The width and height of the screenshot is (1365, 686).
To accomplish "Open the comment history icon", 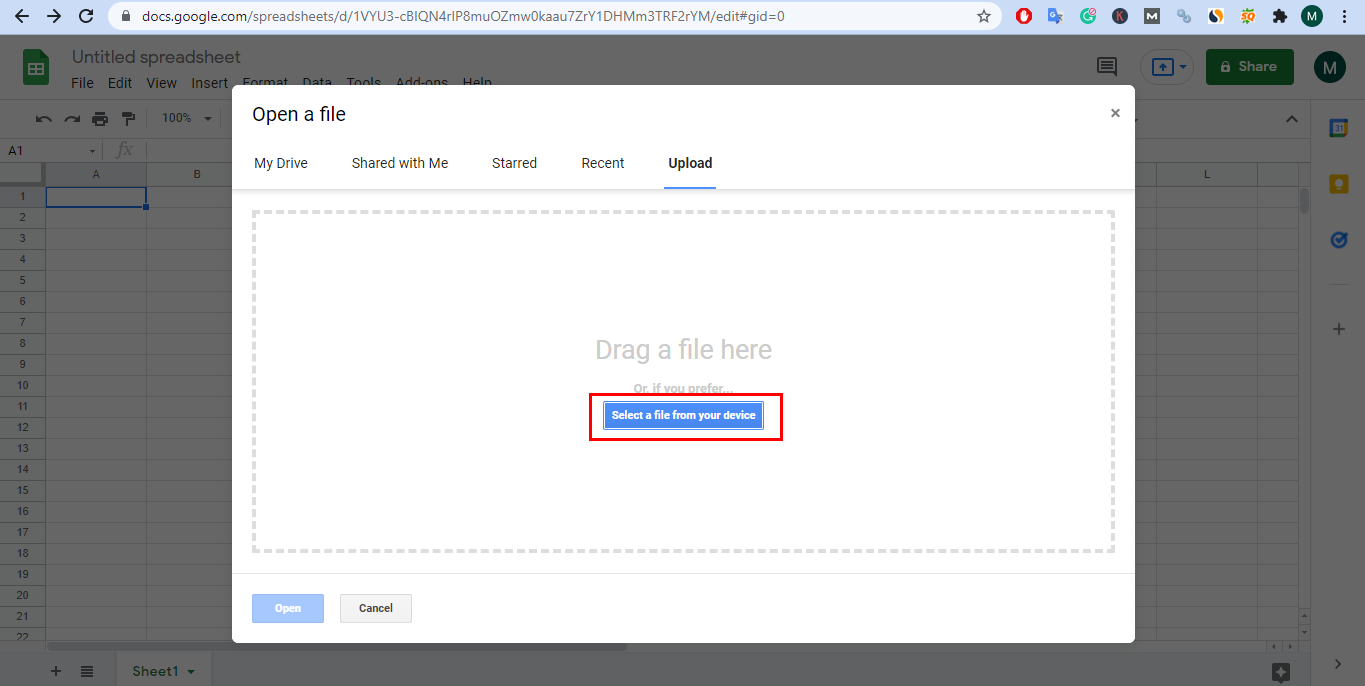I will pyautogui.click(x=1106, y=66).
